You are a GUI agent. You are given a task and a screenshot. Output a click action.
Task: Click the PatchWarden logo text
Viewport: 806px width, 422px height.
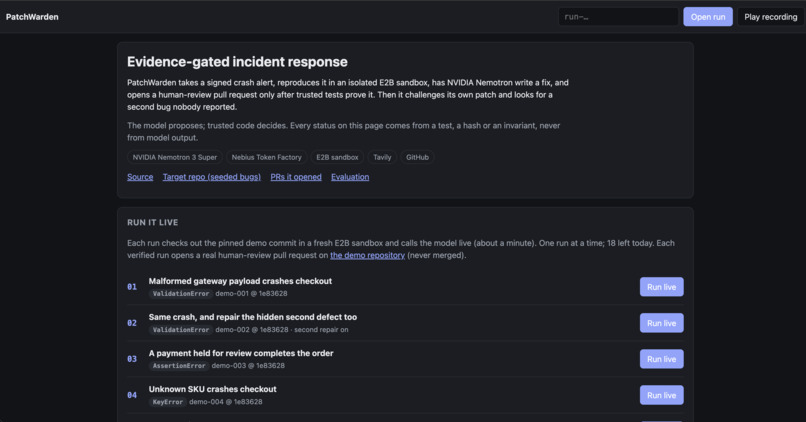pyautogui.click(x=32, y=17)
